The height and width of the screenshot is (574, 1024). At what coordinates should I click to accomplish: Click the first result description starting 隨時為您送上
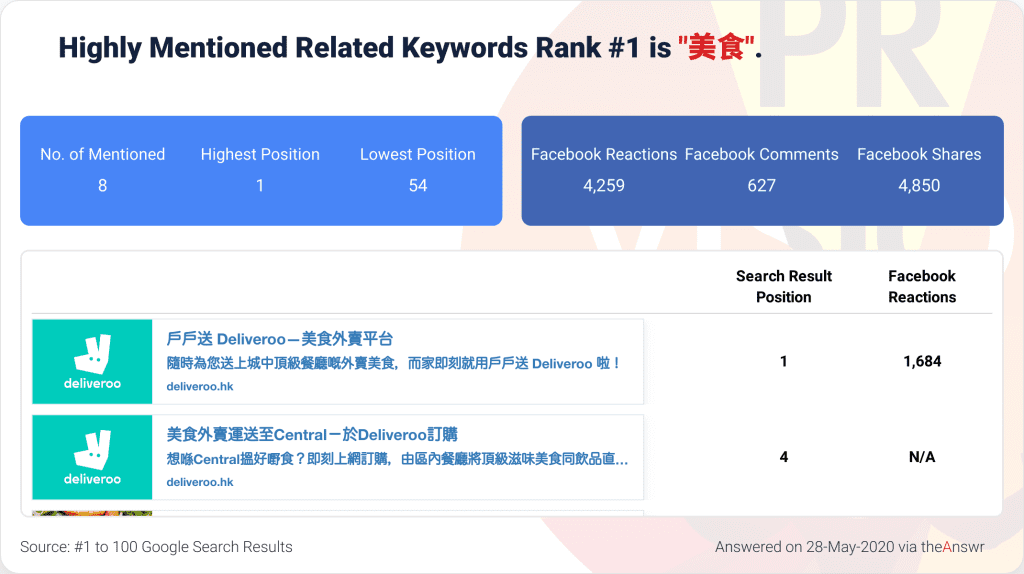coord(394,364)
